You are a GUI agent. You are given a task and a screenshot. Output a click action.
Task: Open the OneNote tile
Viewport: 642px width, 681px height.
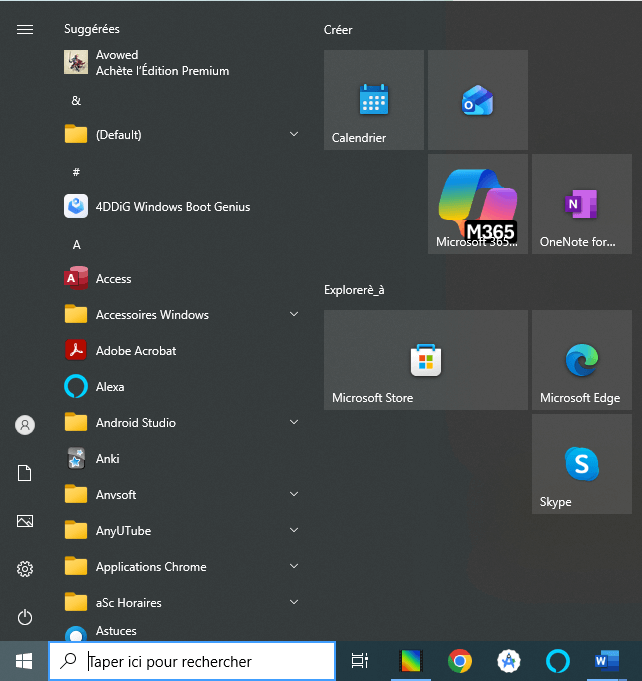pos(581,204)
